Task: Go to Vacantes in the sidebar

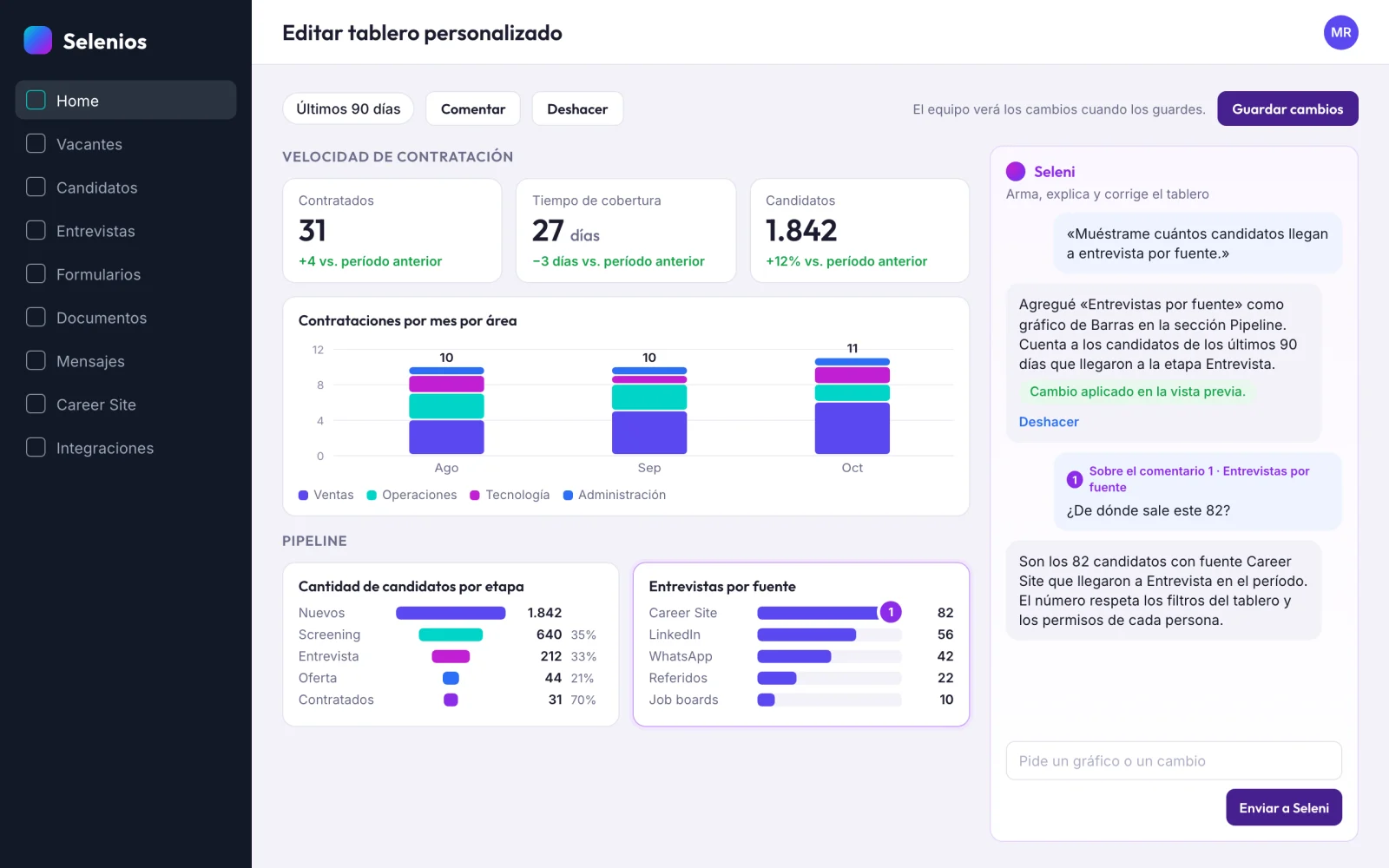Action: pyautogui.click(x=126, y=143)
